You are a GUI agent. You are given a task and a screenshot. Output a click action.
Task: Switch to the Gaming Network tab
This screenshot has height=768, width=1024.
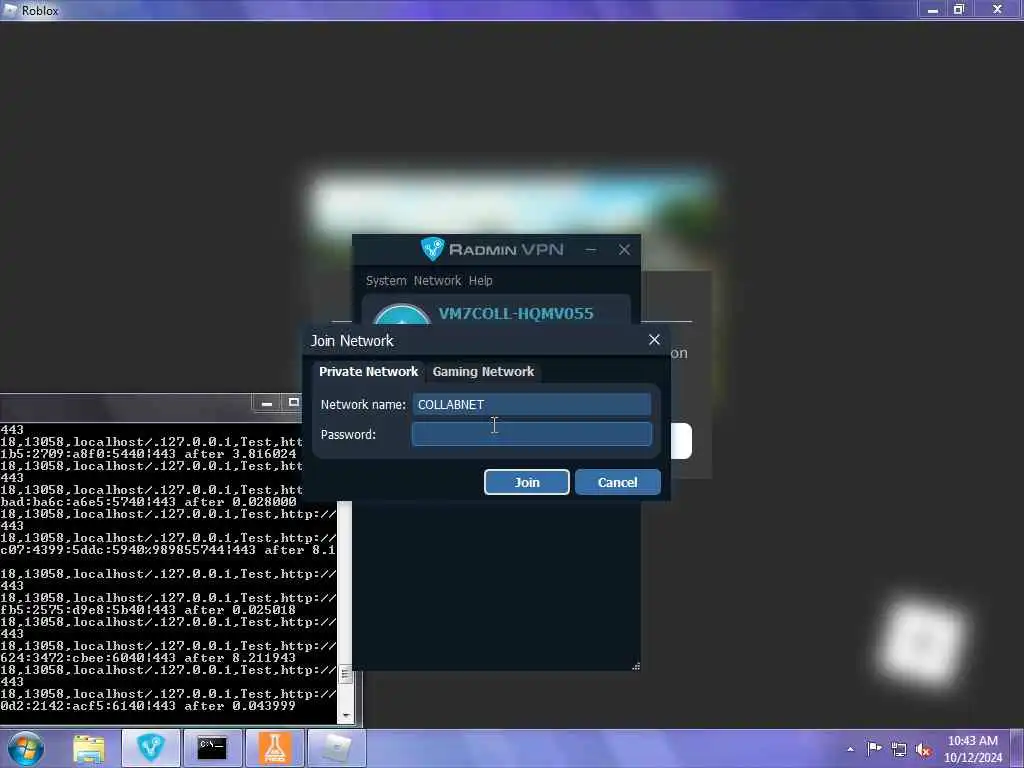point(483,372)
